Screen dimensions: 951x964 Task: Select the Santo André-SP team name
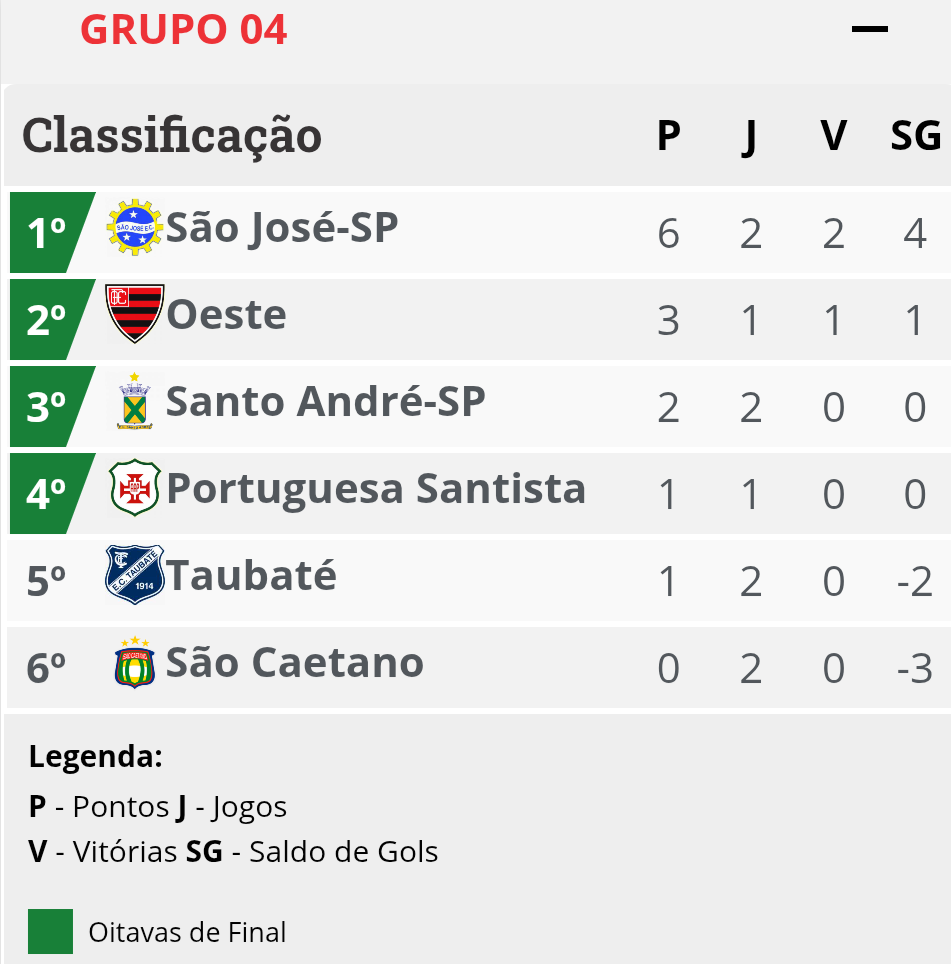[326, 401]
